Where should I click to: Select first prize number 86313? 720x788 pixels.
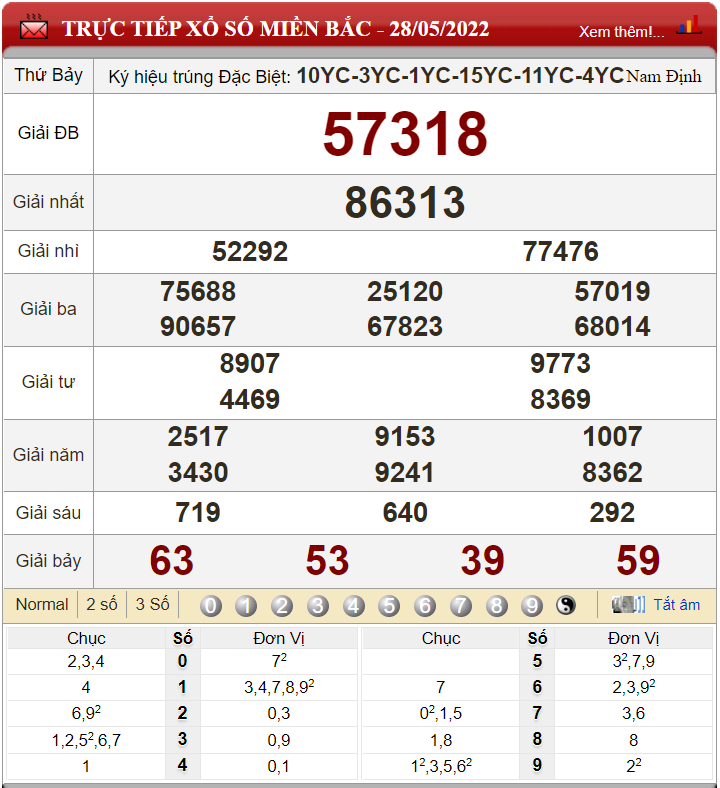(405, 202)
